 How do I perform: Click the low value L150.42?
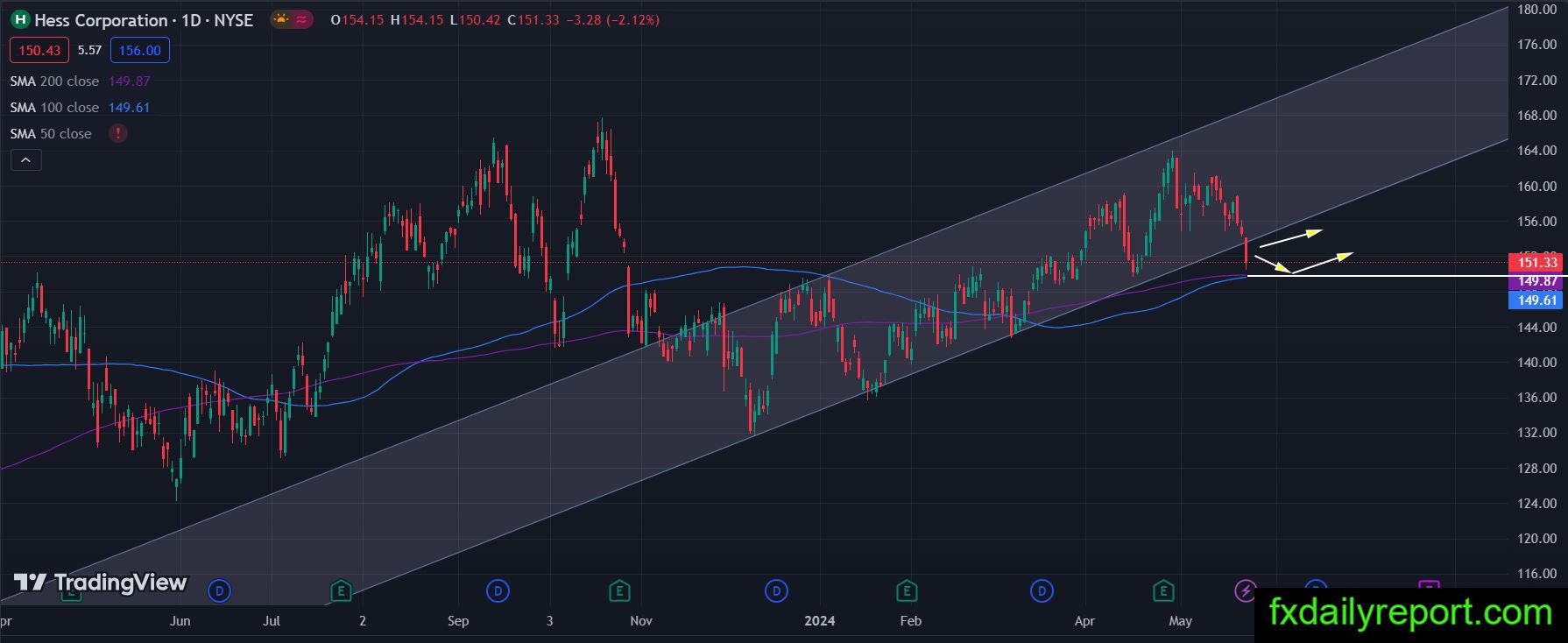click(x=476, y=19)
